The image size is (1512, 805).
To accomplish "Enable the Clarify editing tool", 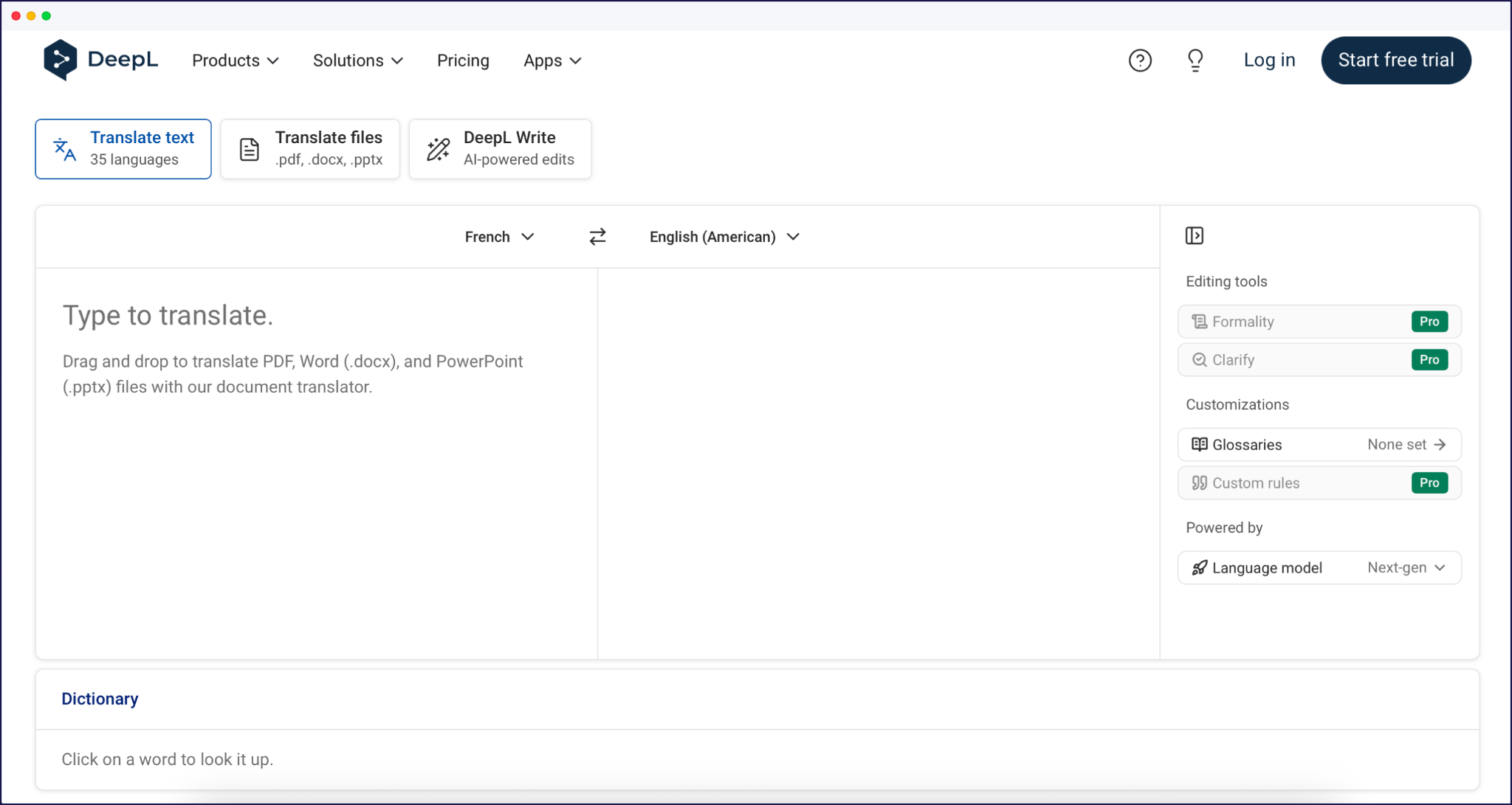I will 1319,359.
